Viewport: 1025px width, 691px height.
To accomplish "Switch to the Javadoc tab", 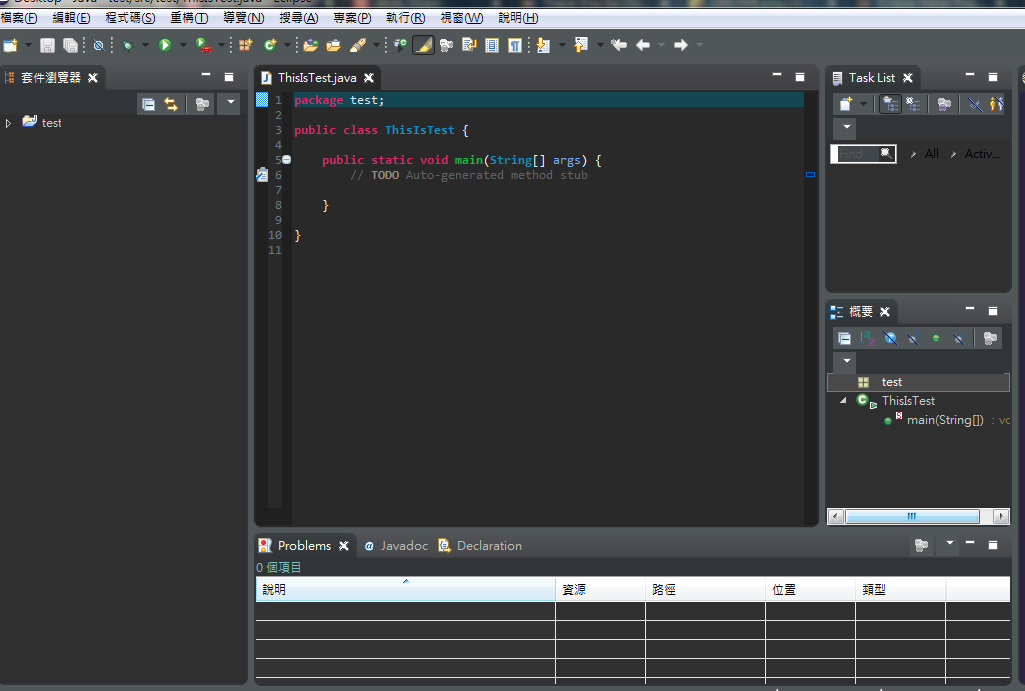I will [x=396, y=546].
